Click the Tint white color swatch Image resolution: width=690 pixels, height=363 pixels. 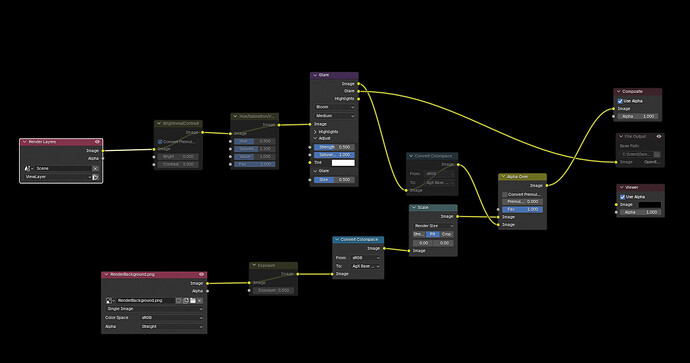coord(343,163)
